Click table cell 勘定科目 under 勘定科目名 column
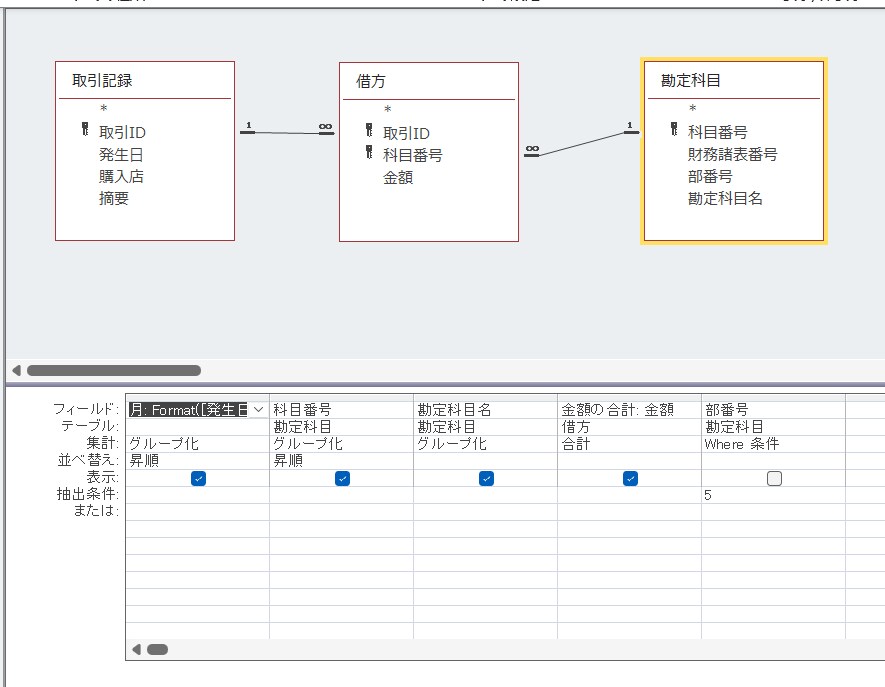The image size is (885, 687). 485,427
